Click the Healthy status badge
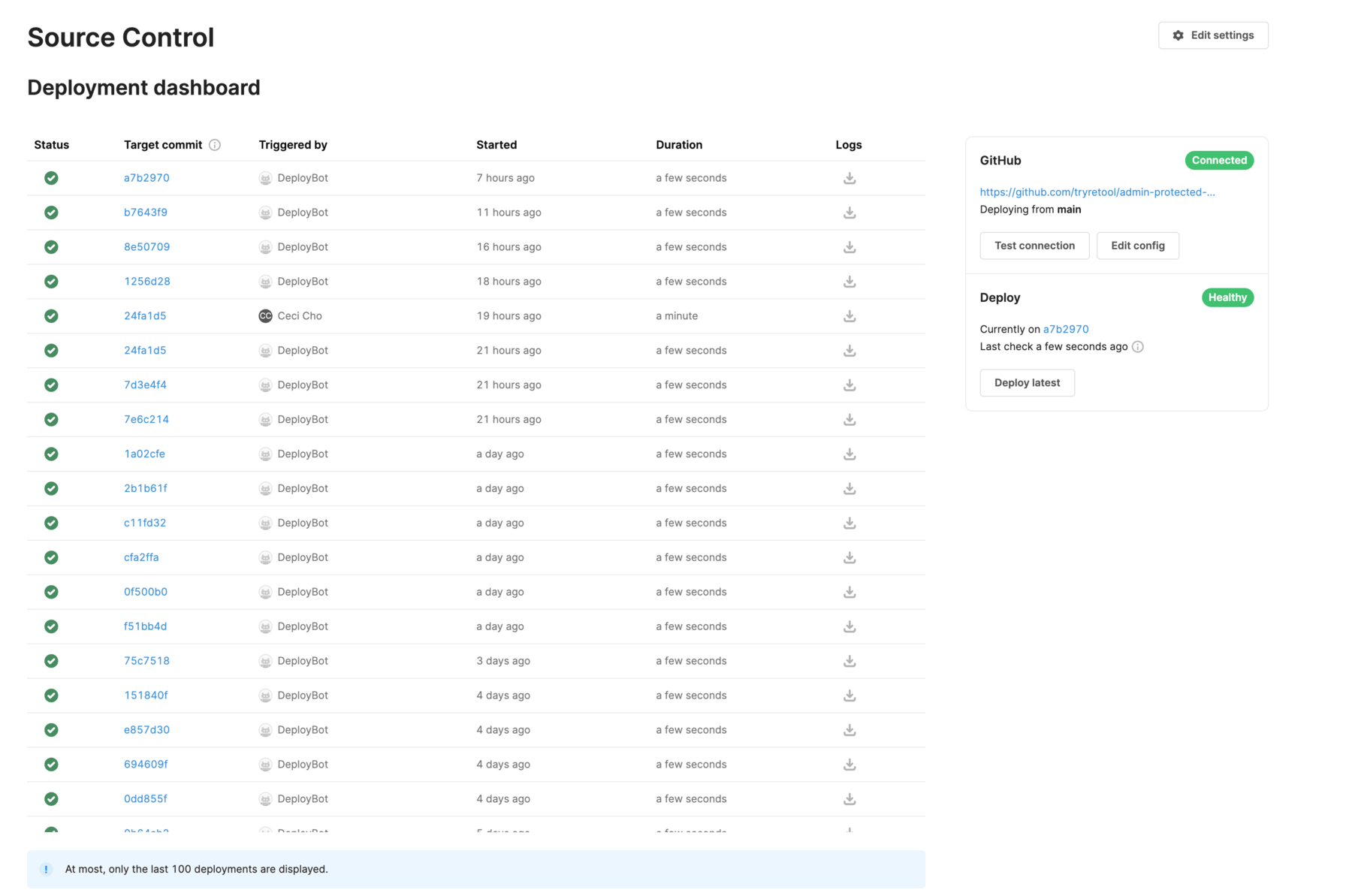The image size is (1352, 896). point(1227,298)
